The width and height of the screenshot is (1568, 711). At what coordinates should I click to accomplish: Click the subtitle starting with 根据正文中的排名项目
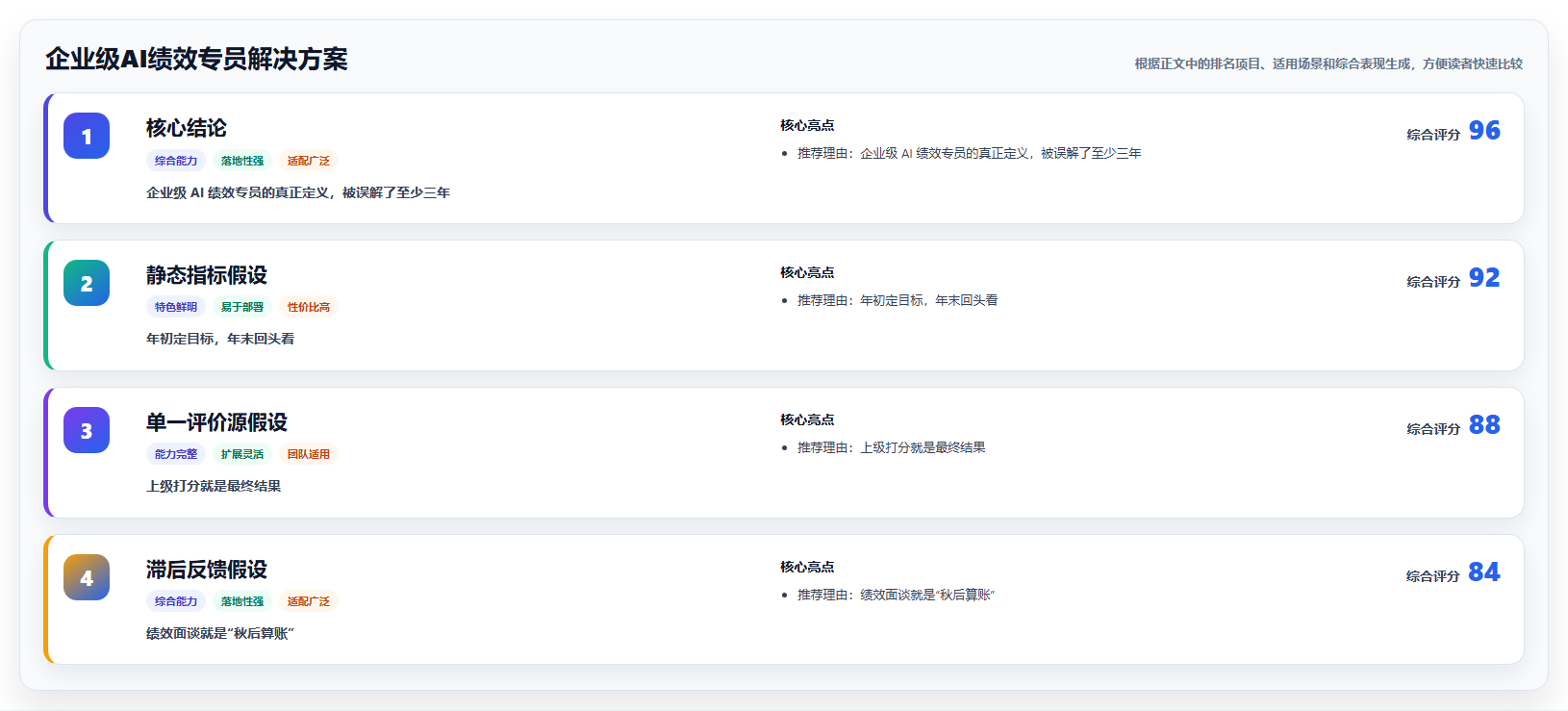point(1328,63)
